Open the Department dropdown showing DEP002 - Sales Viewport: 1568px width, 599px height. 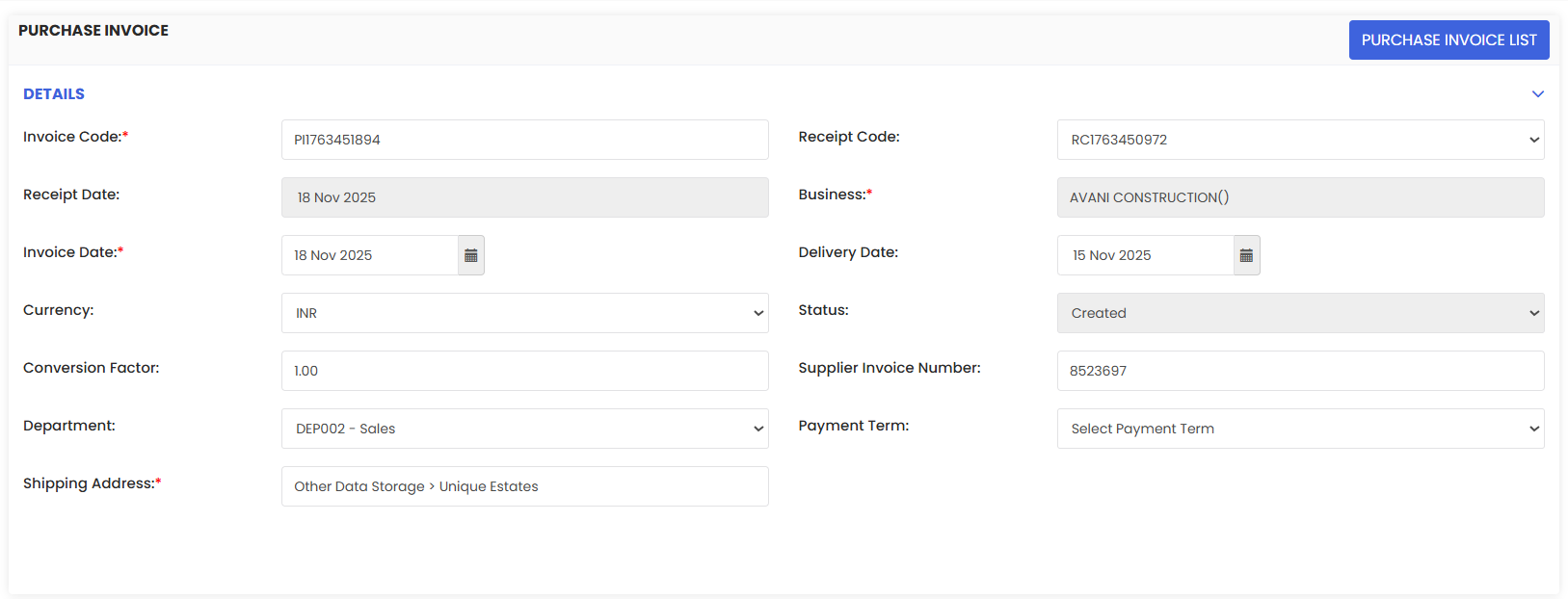tap(525, 429)
